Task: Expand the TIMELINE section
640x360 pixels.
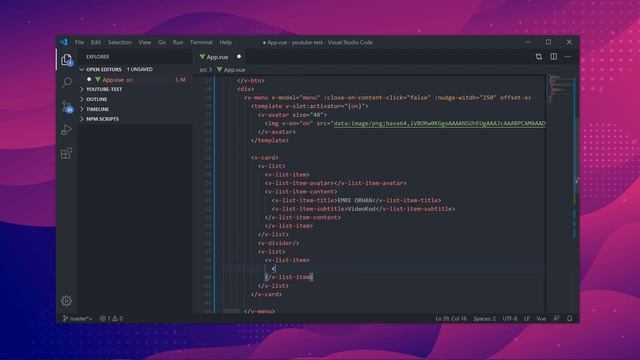Action: tap(97, 109)
